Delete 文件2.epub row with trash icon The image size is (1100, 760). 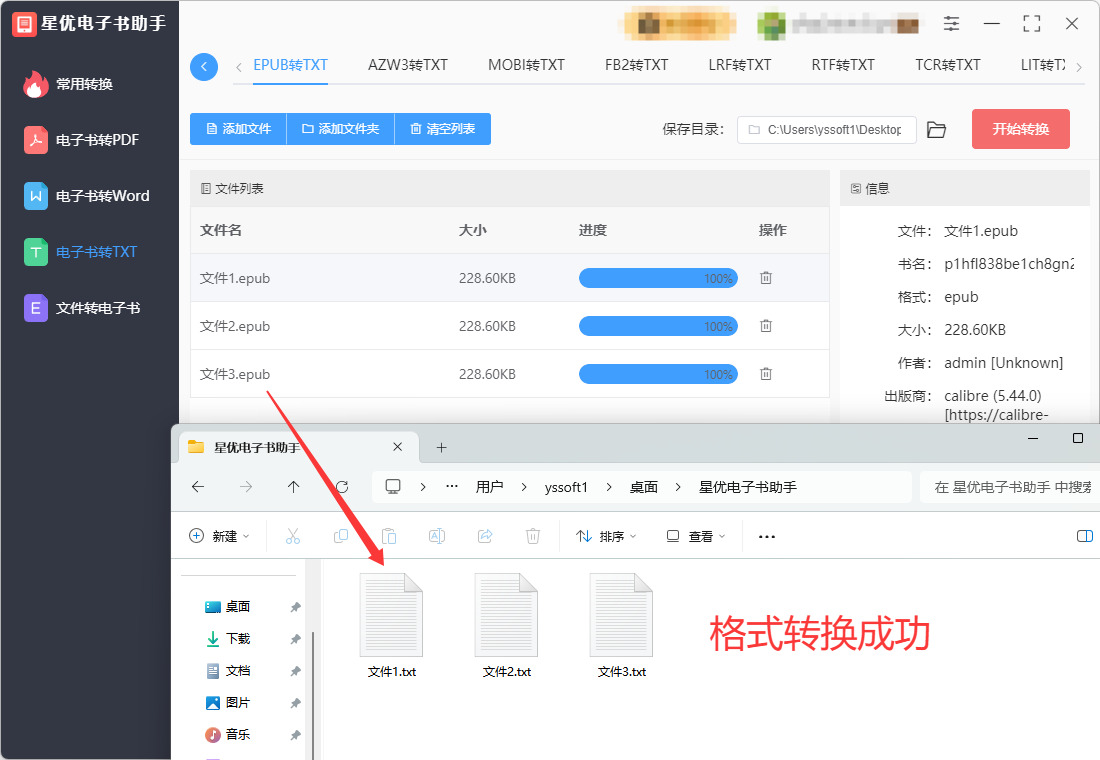pyautogui.click(x=766, y=326)
